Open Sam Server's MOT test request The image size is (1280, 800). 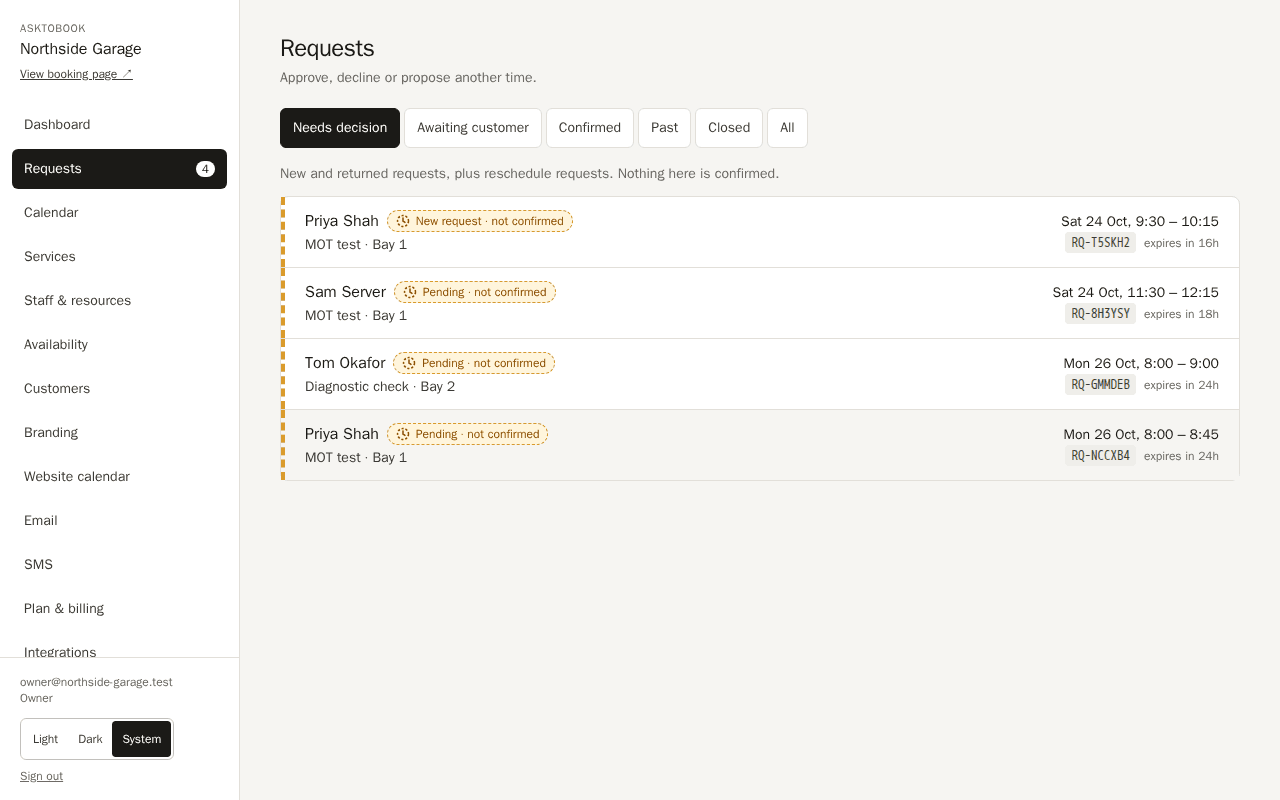760,303
